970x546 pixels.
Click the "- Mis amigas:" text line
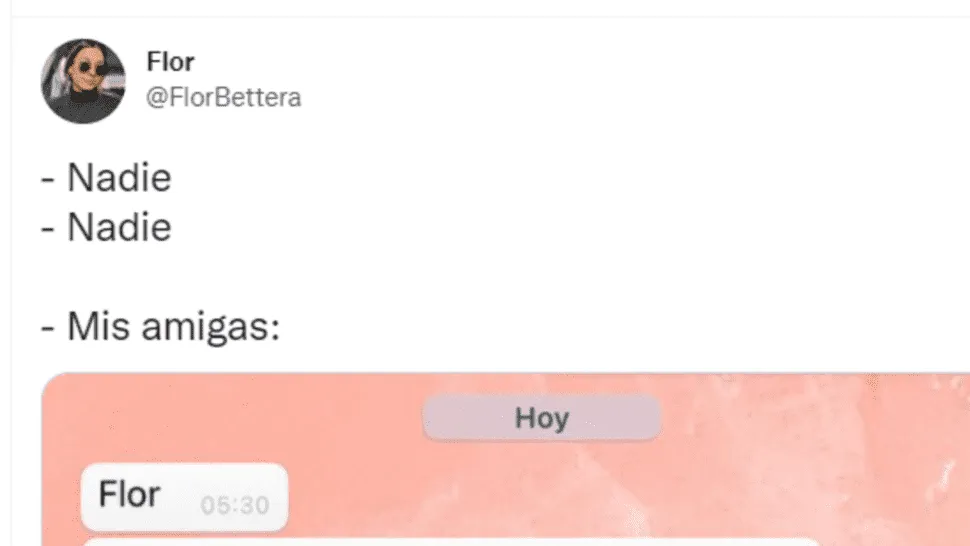click(x=160, y=326)
